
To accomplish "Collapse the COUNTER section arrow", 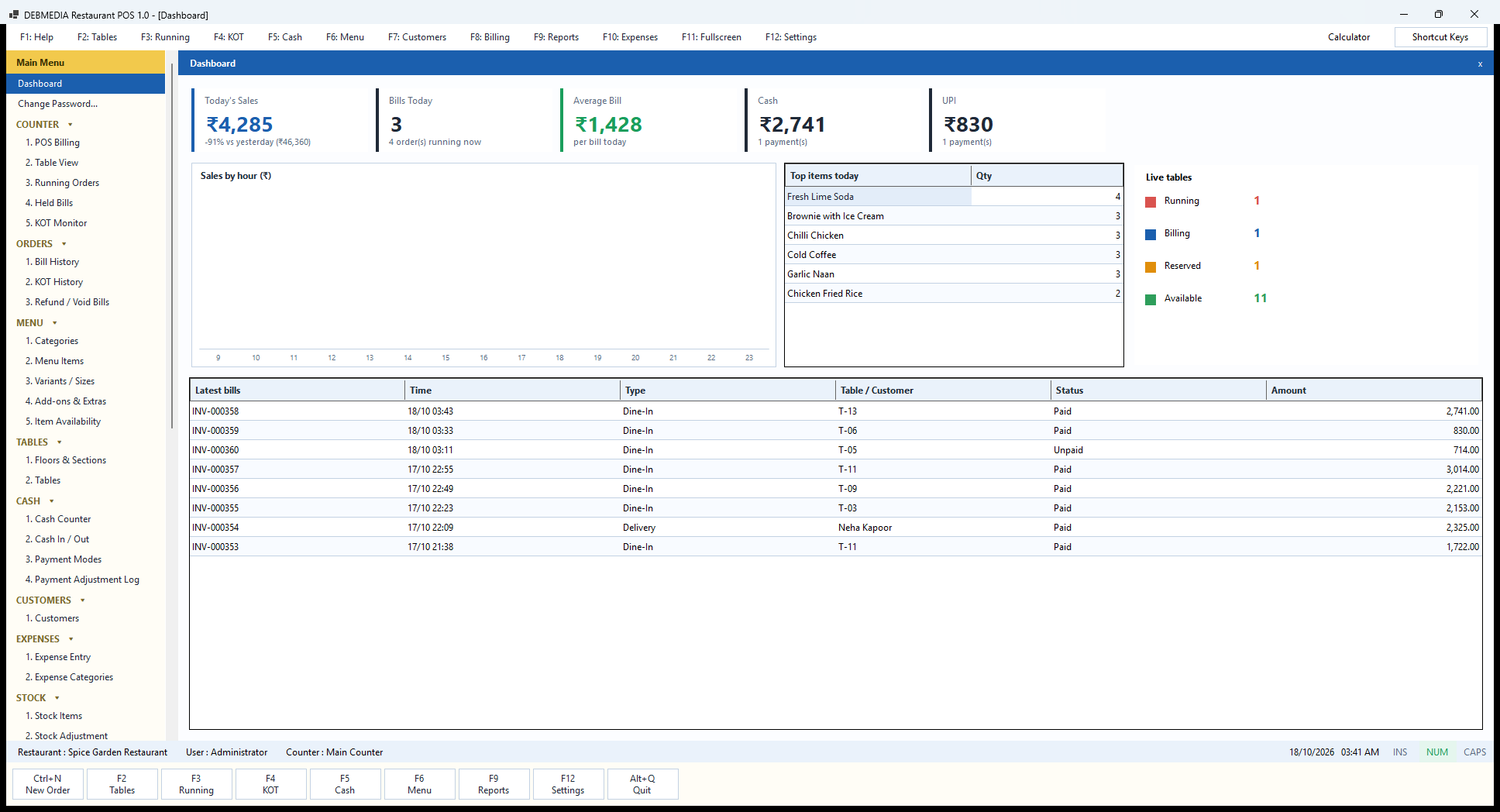I will [71, 125].
